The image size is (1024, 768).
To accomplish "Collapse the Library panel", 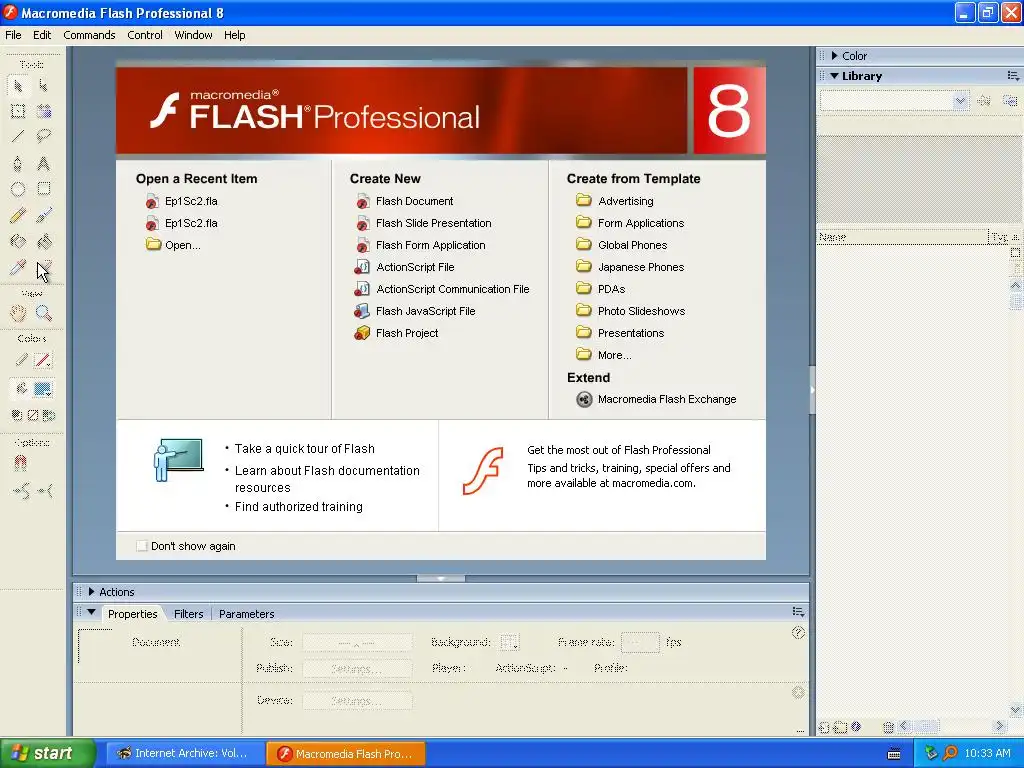I will pos(835,76).
